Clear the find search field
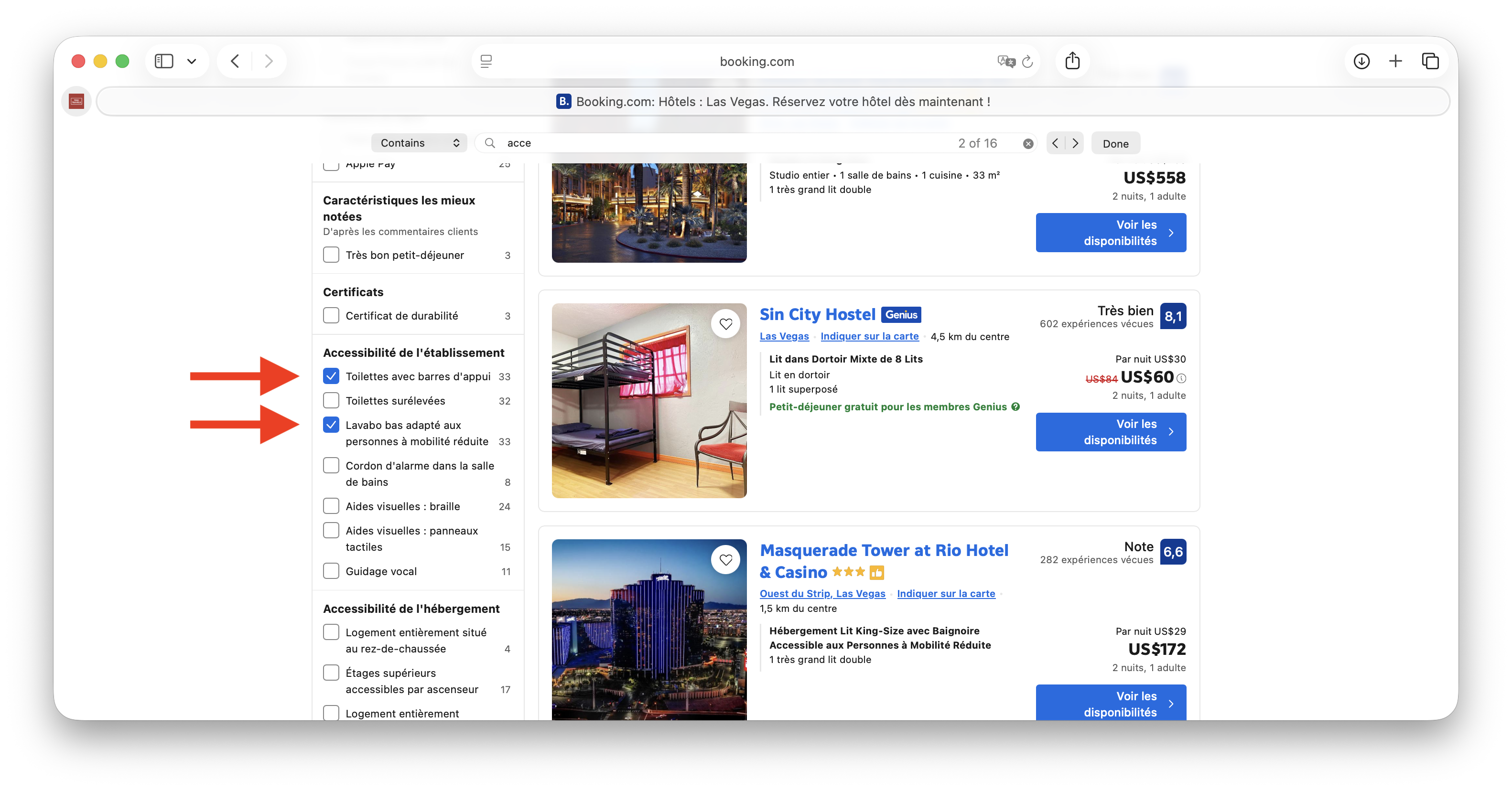This screenshot has height=791, width=1512. 1028,144
